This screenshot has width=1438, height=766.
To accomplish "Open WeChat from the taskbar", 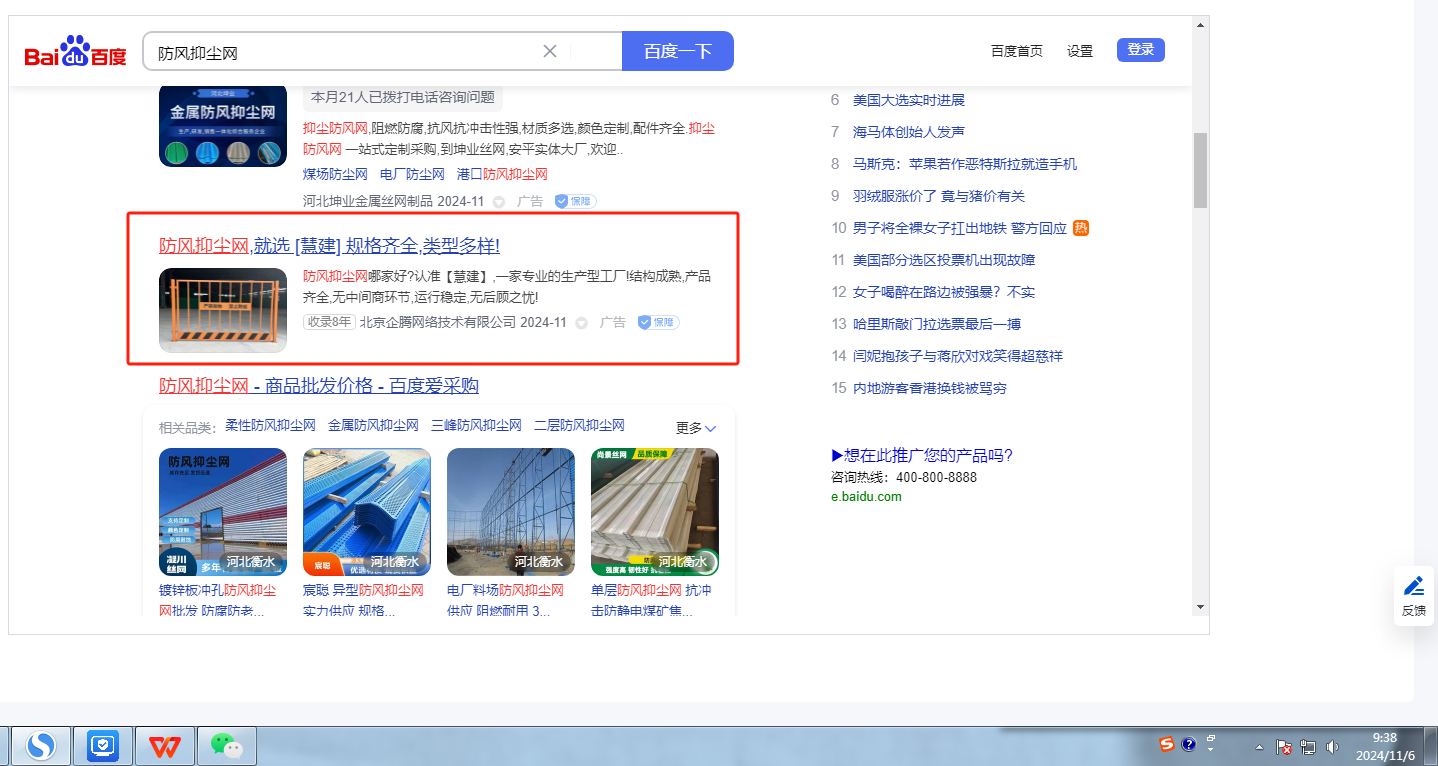I will [x=227, y=746].
